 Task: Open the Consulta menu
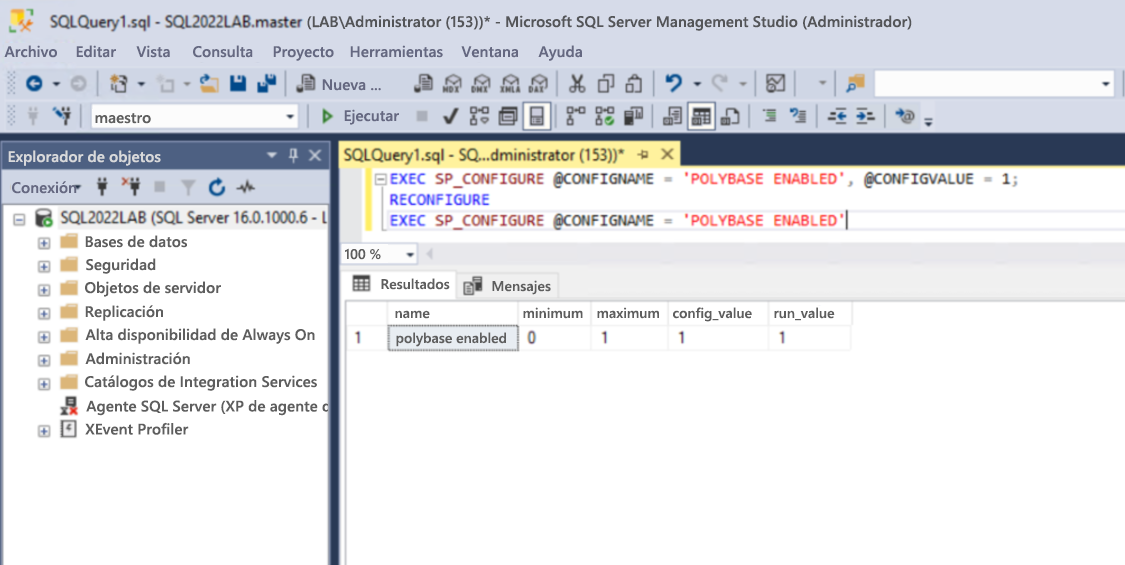coord(222,52)
